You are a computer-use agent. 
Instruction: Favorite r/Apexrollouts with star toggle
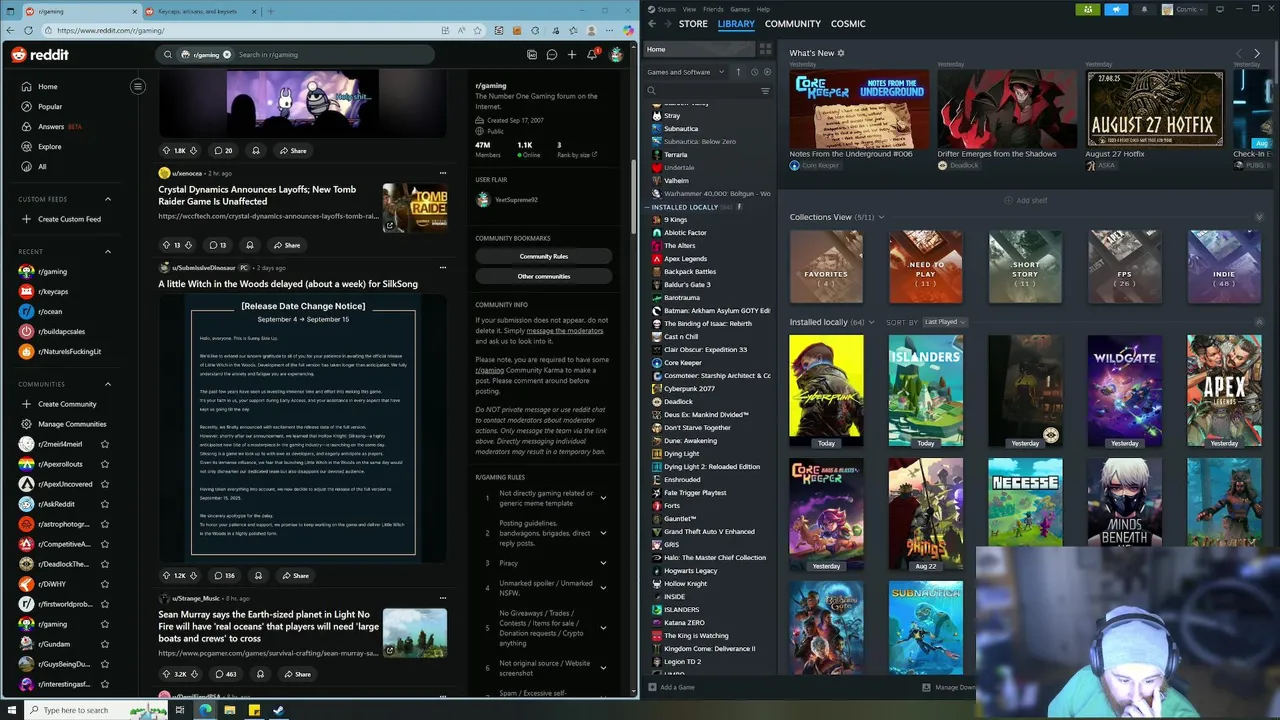(x=104, y=464)
